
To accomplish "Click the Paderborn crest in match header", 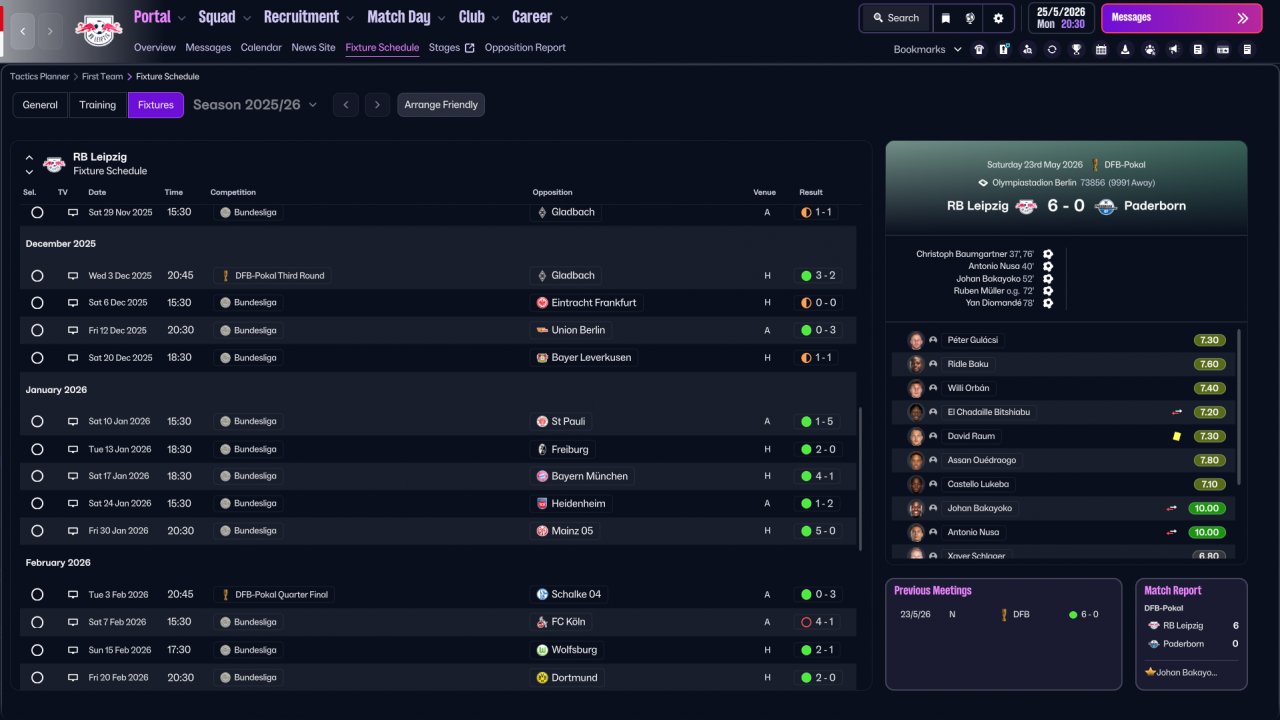I will (x=1105, y=206).
